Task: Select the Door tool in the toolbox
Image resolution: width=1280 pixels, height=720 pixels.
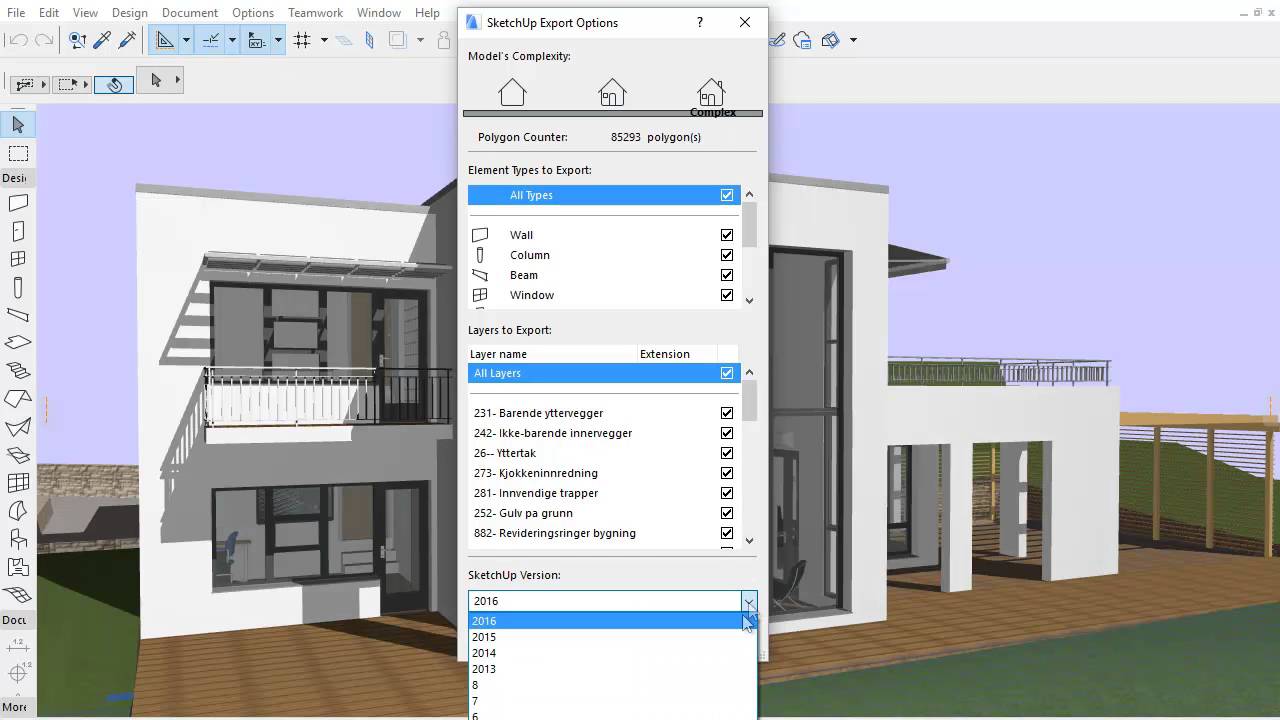Action: (18, 231)
